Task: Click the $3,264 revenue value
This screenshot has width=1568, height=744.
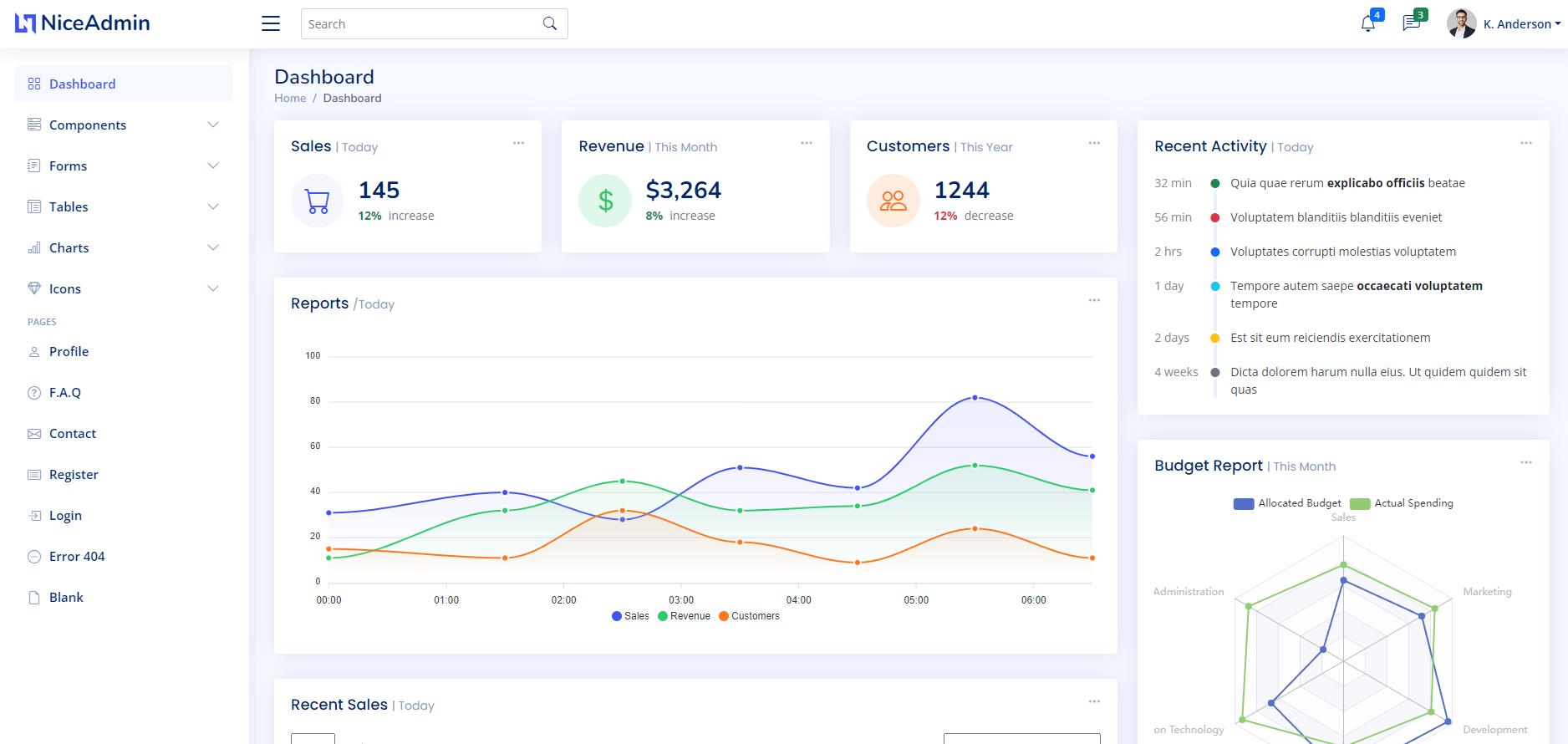Action: [683, 191]
